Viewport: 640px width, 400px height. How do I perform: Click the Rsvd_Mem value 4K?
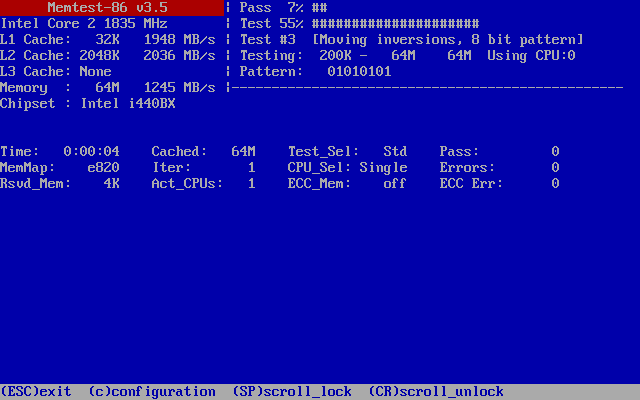(x=112, y=184)
